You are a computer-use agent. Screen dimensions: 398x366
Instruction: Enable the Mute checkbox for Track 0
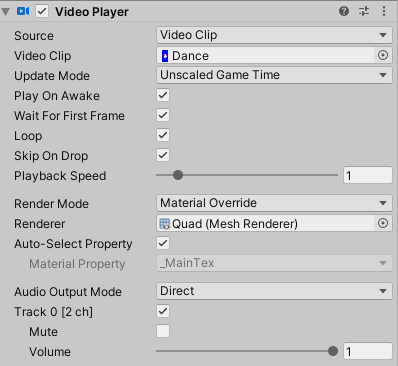(163, 331)
